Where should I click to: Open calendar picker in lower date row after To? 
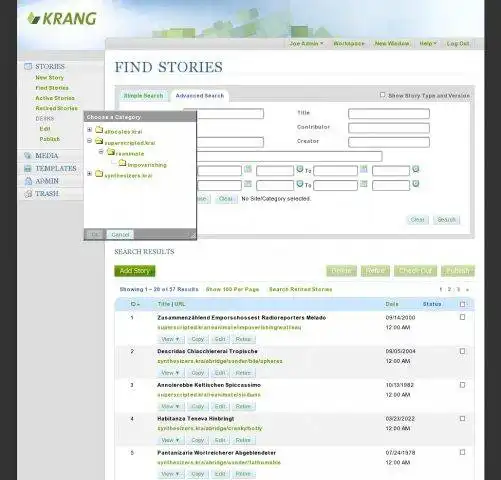[x=364, y=184]
